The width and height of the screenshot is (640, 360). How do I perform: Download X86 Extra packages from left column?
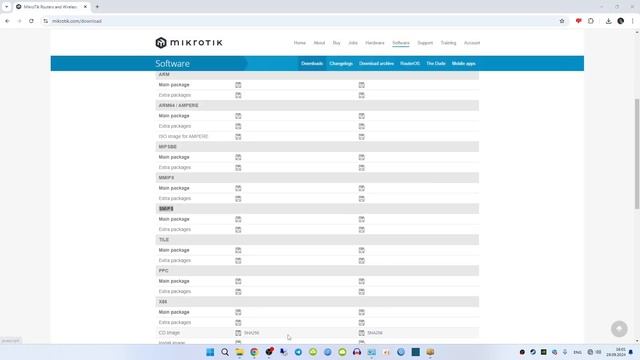(238, 322)
